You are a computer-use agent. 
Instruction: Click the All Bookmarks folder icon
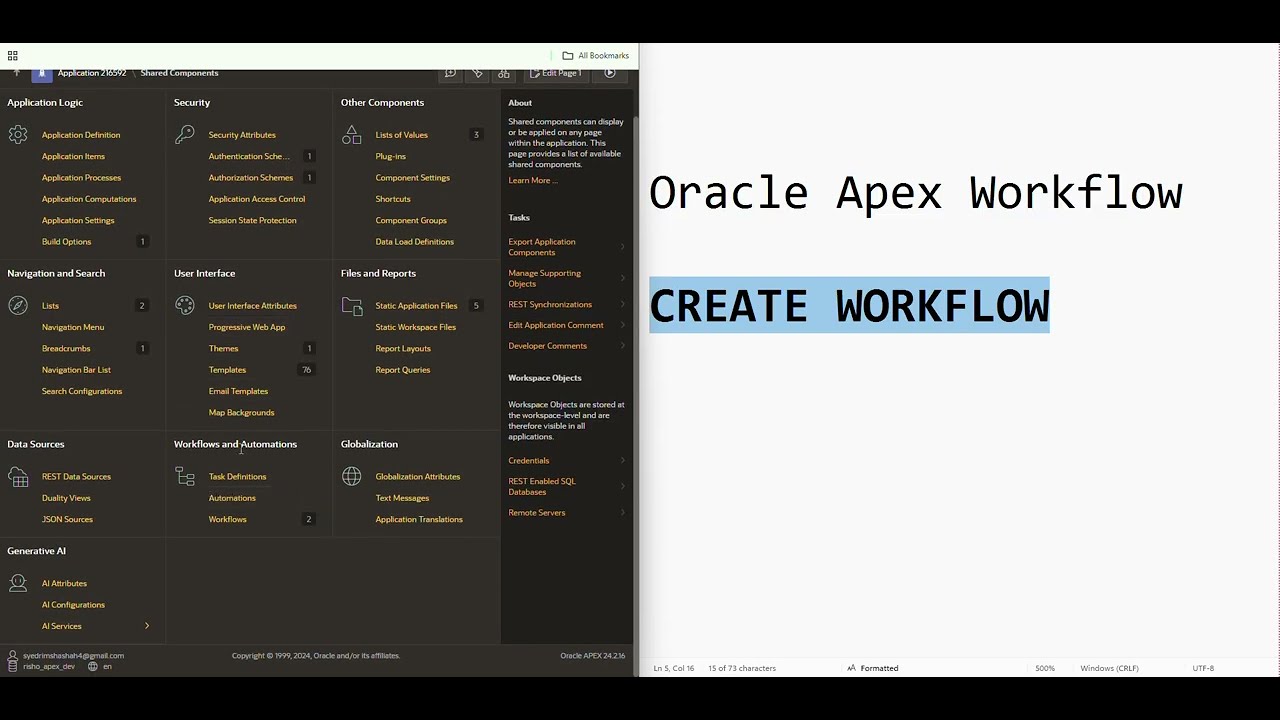click(x=568, y=56)
